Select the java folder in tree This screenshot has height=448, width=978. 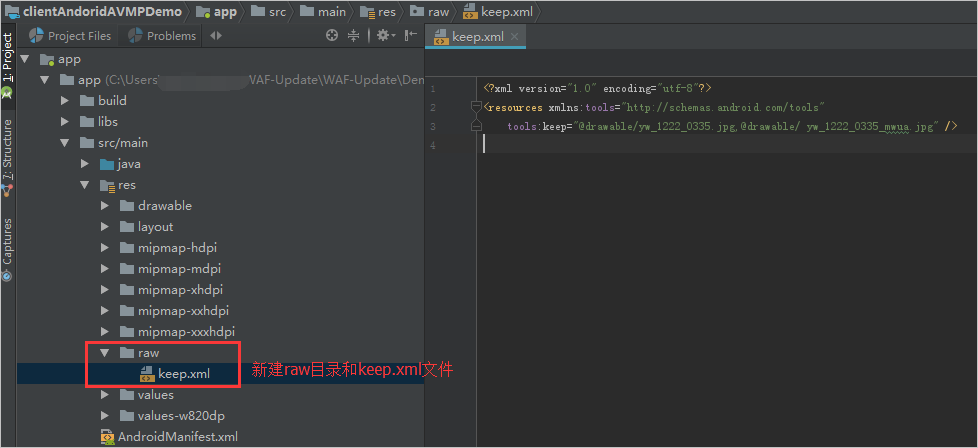120,164
